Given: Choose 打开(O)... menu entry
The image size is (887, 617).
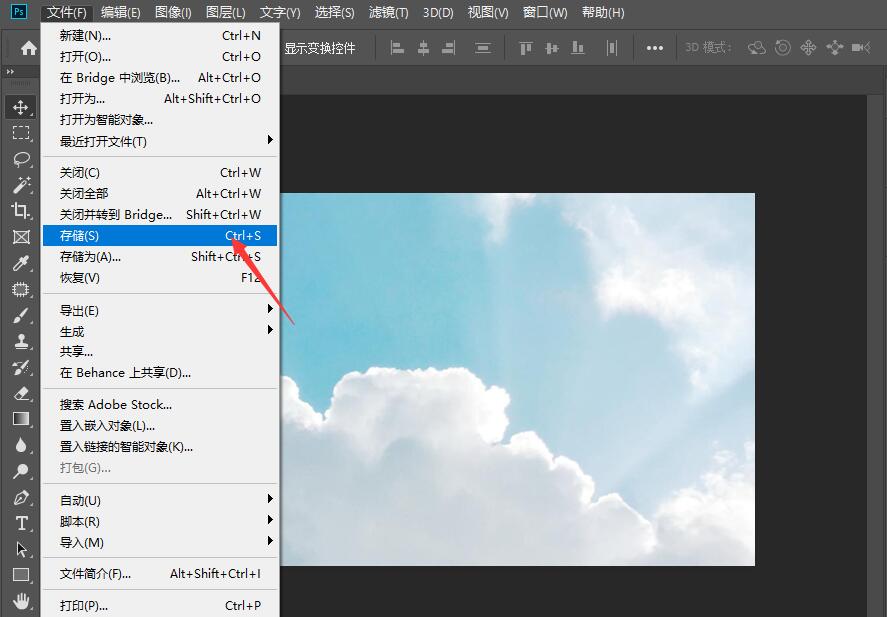Looking at the screenshot, I should [x=160, y=57].
